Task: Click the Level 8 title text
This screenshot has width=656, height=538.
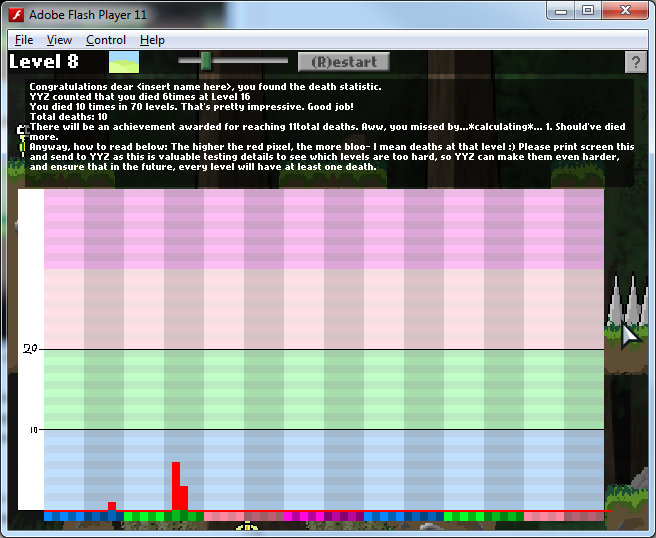Action: [x=44, y=61]
